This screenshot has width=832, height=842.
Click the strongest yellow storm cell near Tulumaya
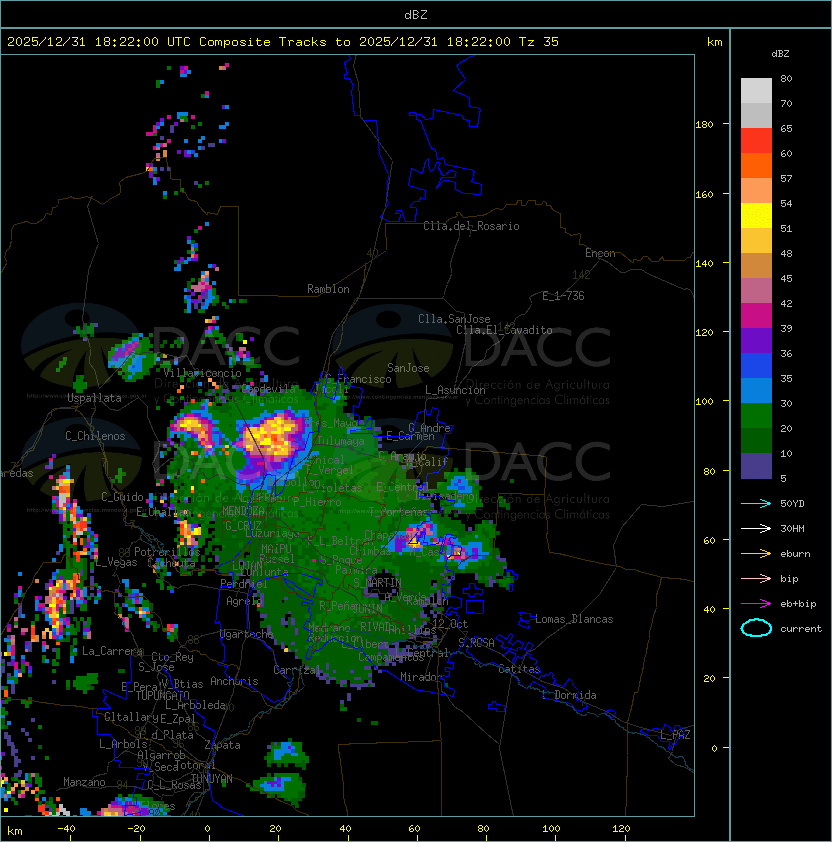pos(273,436)
